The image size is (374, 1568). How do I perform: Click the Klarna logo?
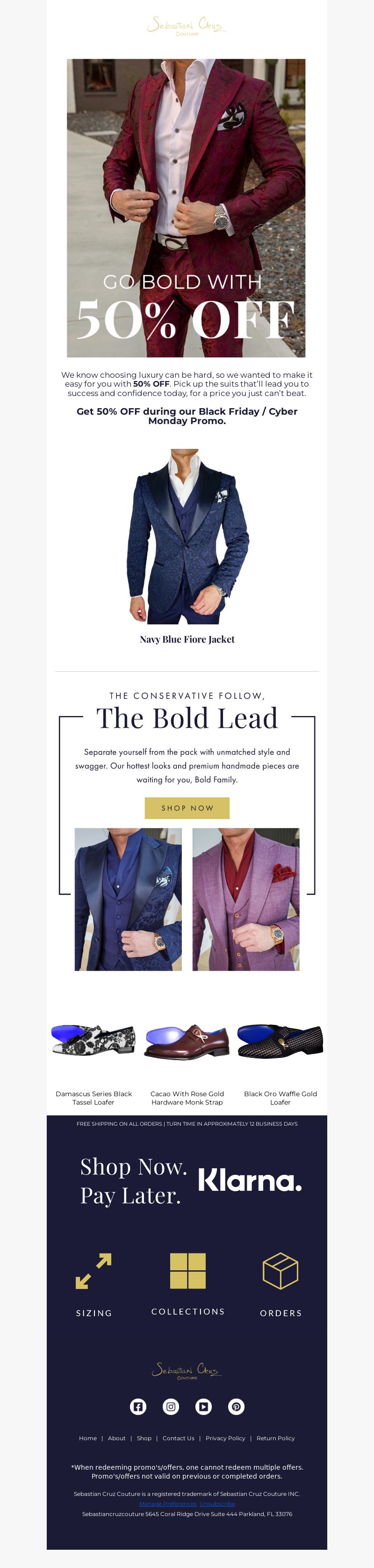point(250,1180)
